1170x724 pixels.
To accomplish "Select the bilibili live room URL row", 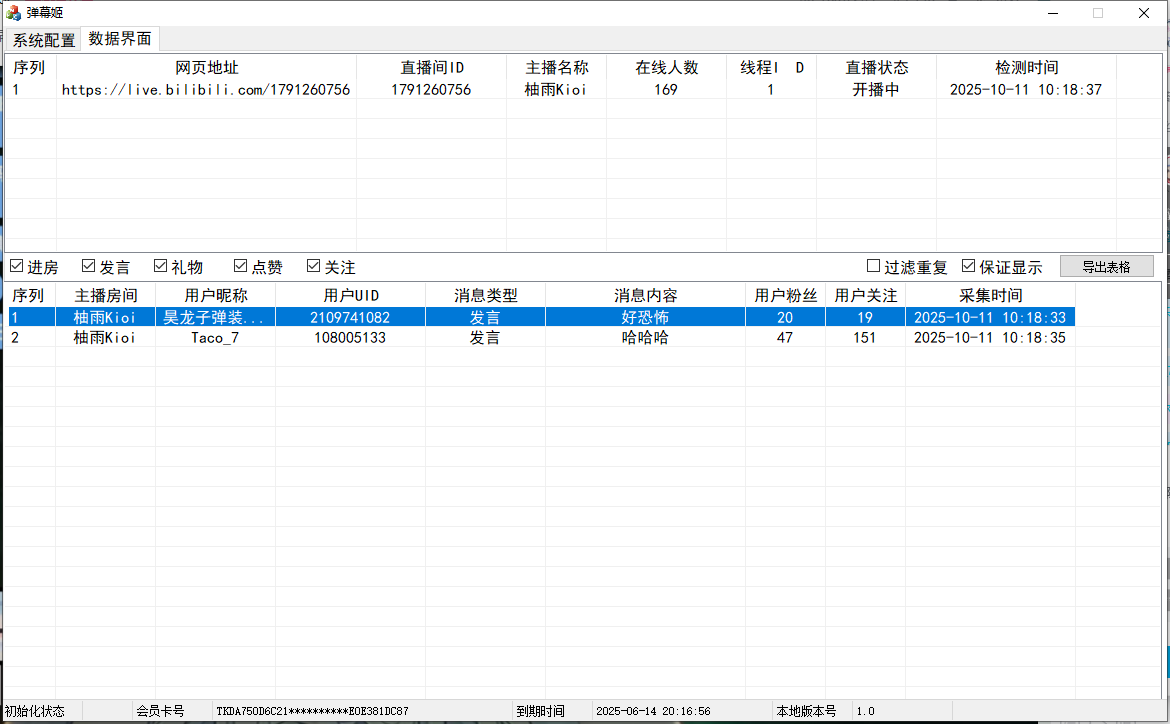I will (x=206, y=90).
